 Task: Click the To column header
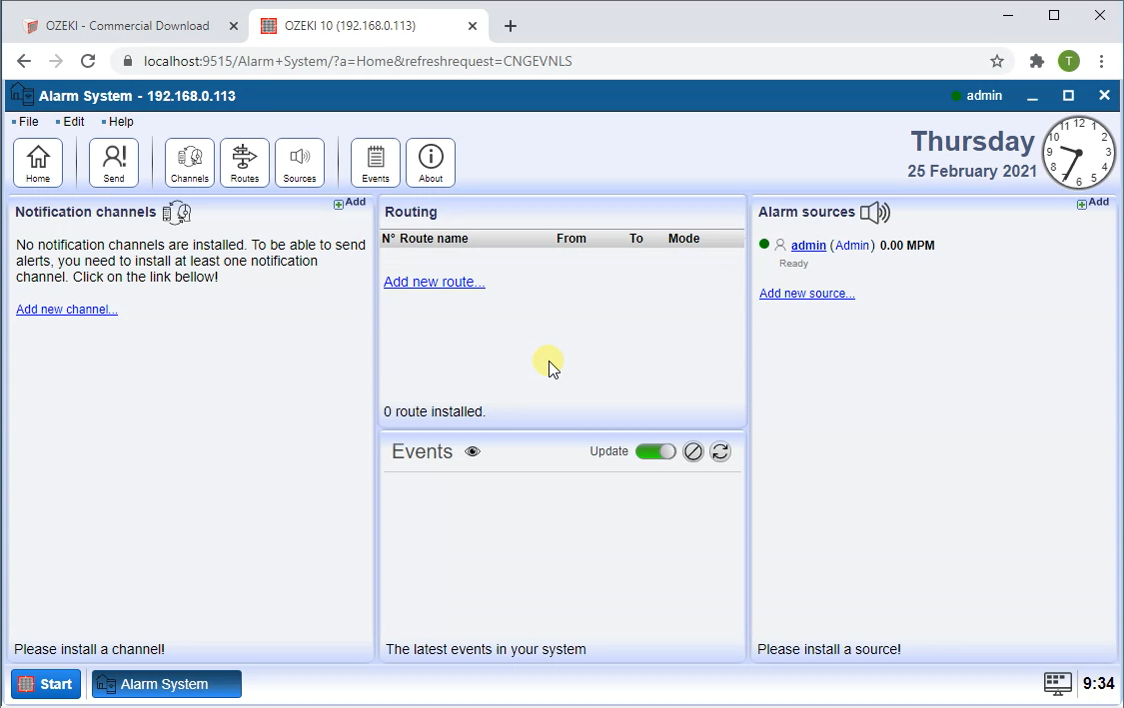[637, 239]
